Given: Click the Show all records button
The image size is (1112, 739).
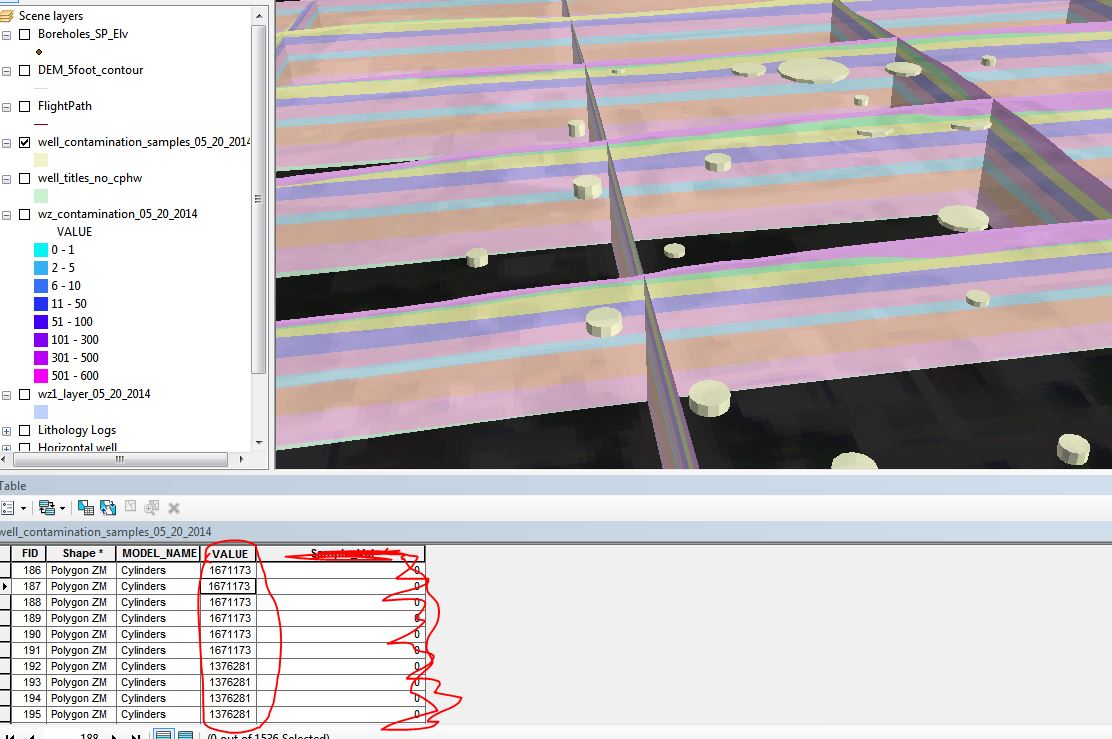Looking at the screenshot, I should [x=163, y=735].
